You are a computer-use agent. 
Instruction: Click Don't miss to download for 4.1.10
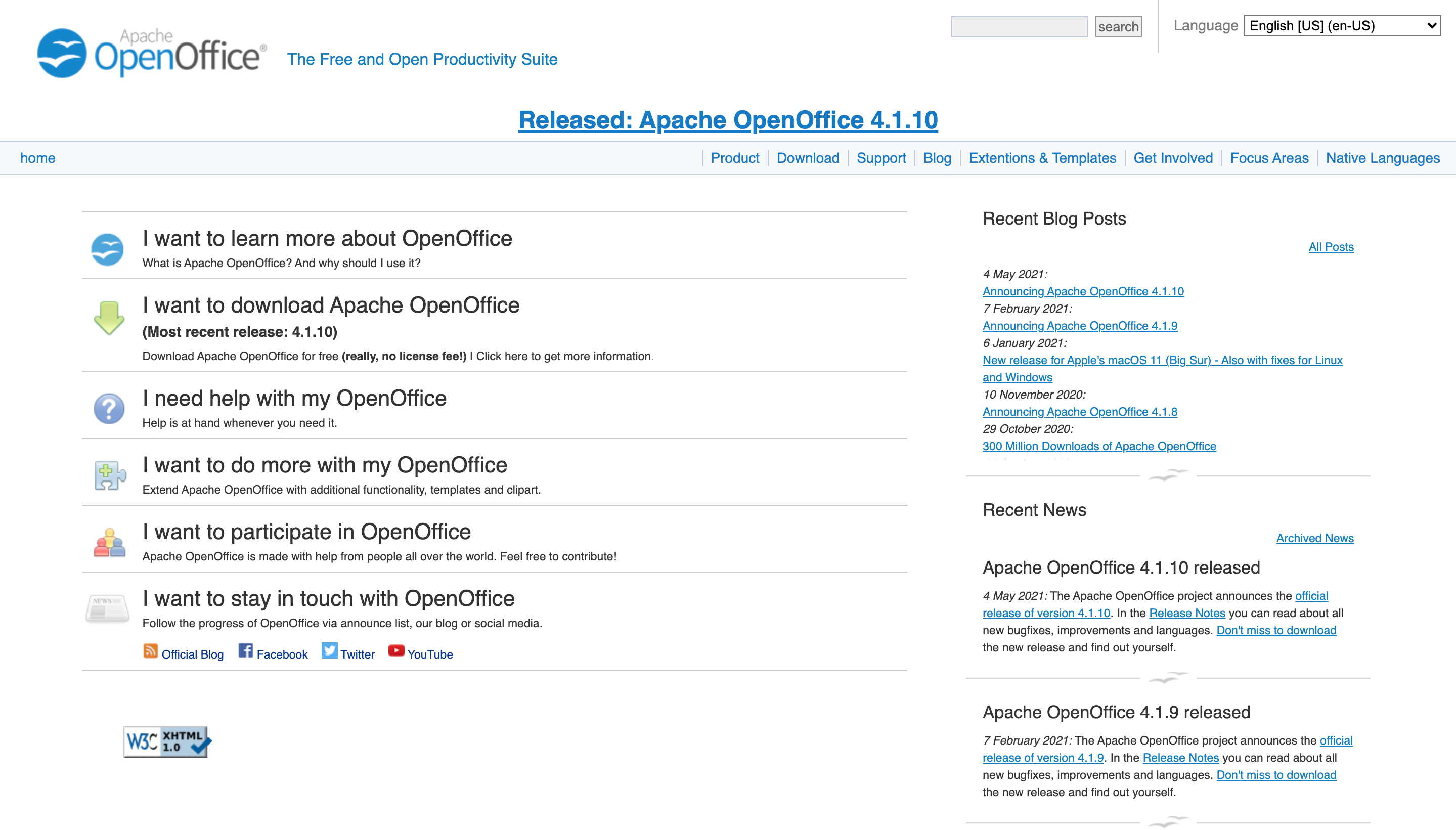[x=1276, y=631]
